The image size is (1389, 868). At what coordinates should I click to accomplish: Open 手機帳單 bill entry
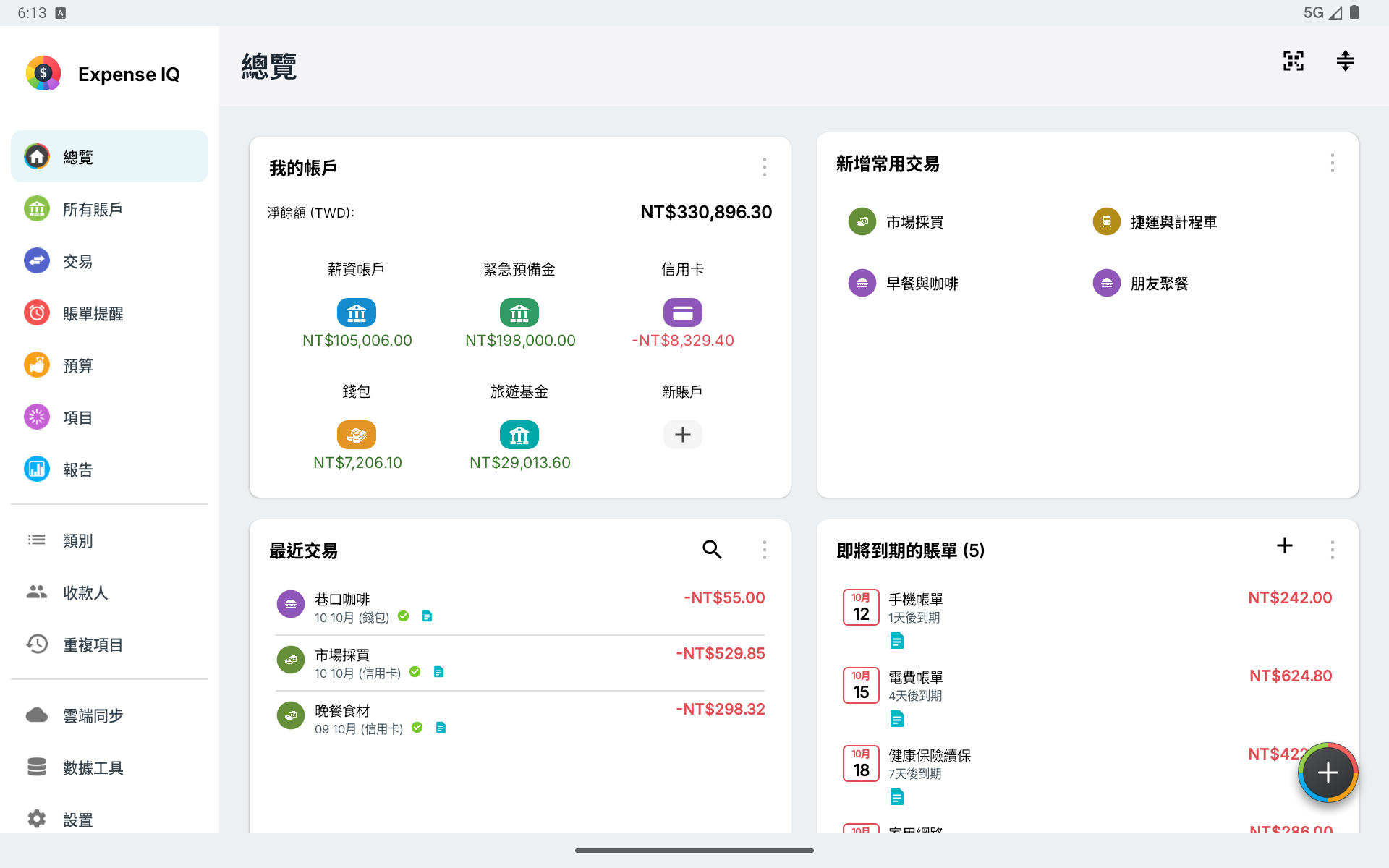coord(1087,619)
